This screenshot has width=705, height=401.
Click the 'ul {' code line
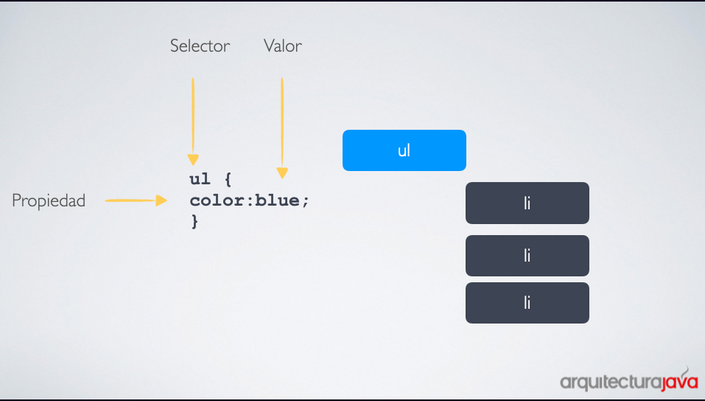point(210,179)
